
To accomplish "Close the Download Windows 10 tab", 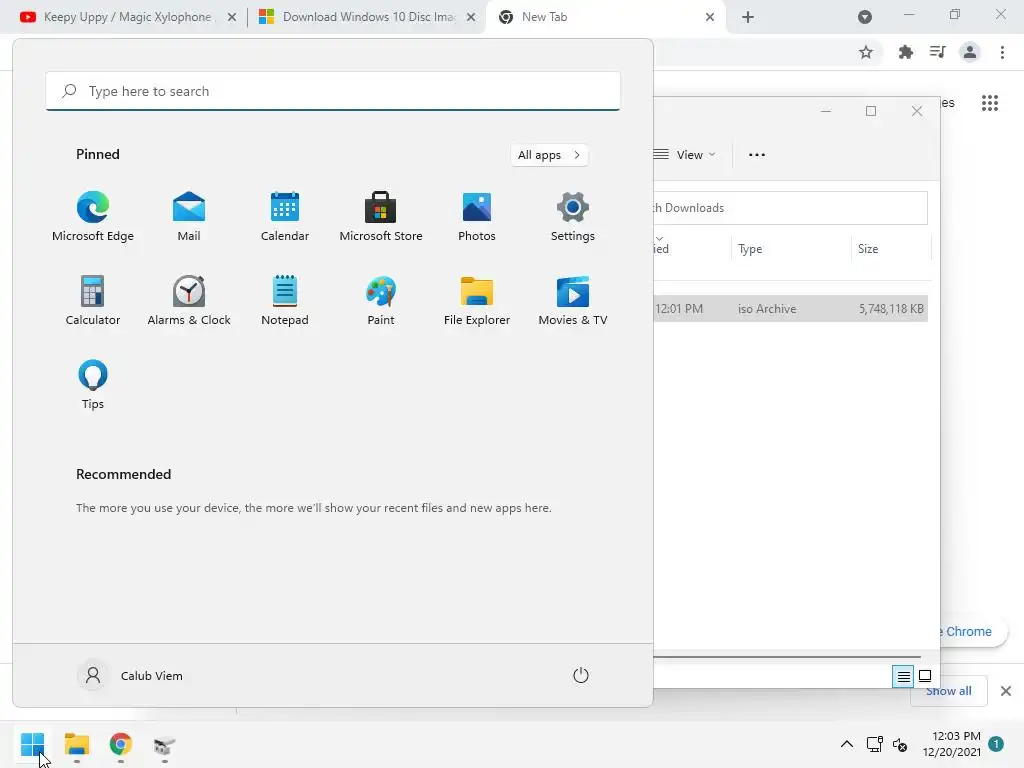I will coord(471,18).
